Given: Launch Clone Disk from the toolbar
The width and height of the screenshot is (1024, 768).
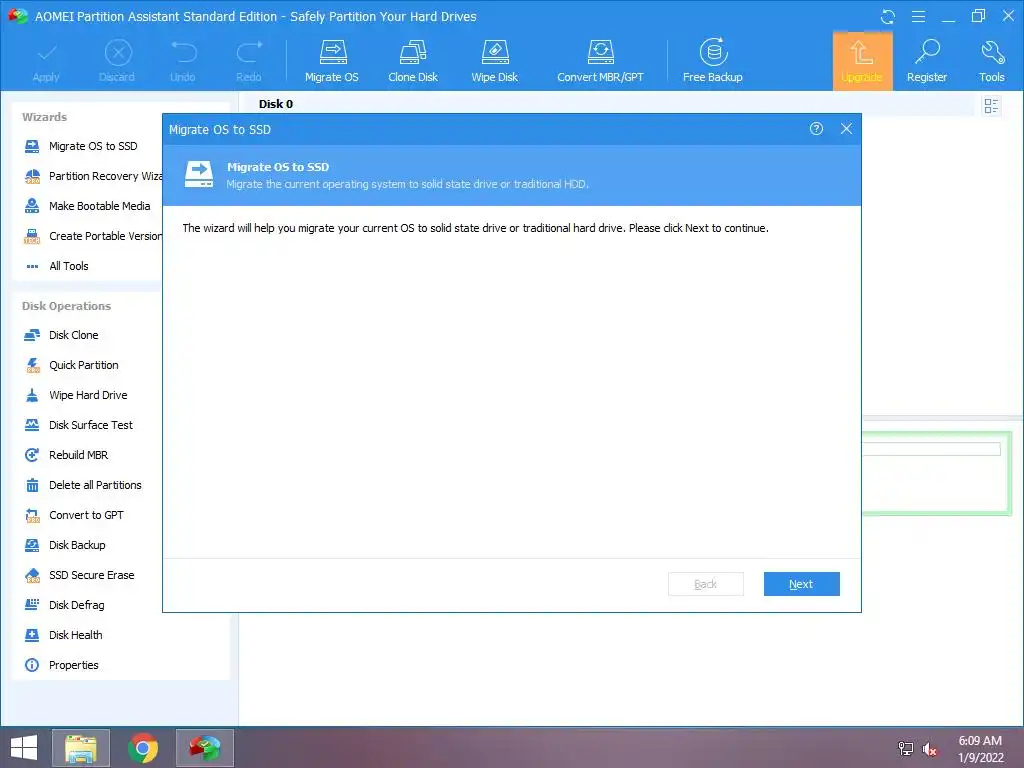Looking at the screenshot, I should 413,61.
